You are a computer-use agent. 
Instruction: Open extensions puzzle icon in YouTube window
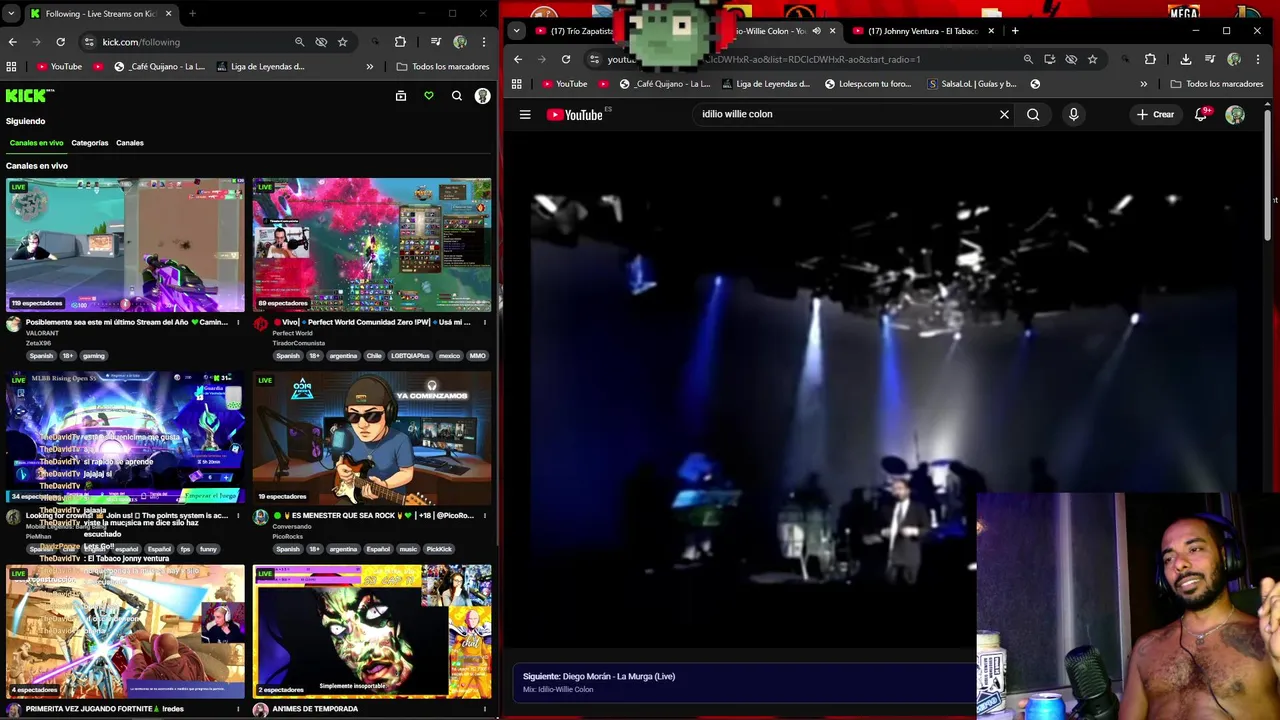point(1150,59)
